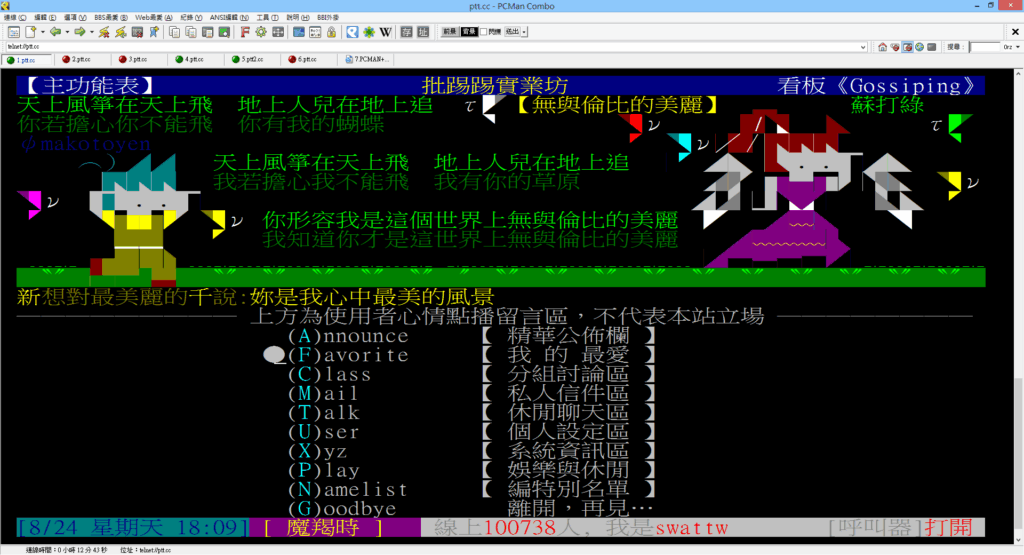Click the 背景 background color button
Screen dimensions: 1024x555
(x=469, y=31)
